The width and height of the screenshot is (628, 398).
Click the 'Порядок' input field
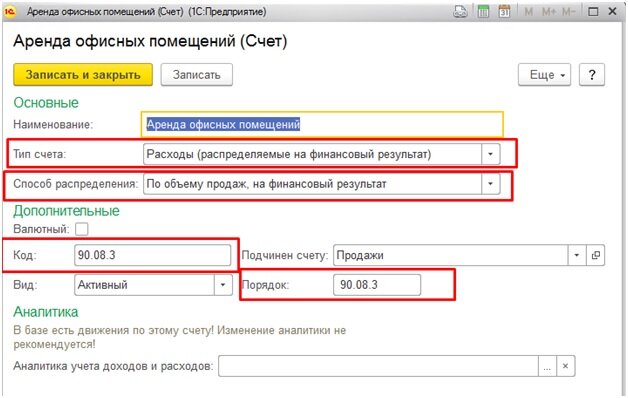point(377,285)
